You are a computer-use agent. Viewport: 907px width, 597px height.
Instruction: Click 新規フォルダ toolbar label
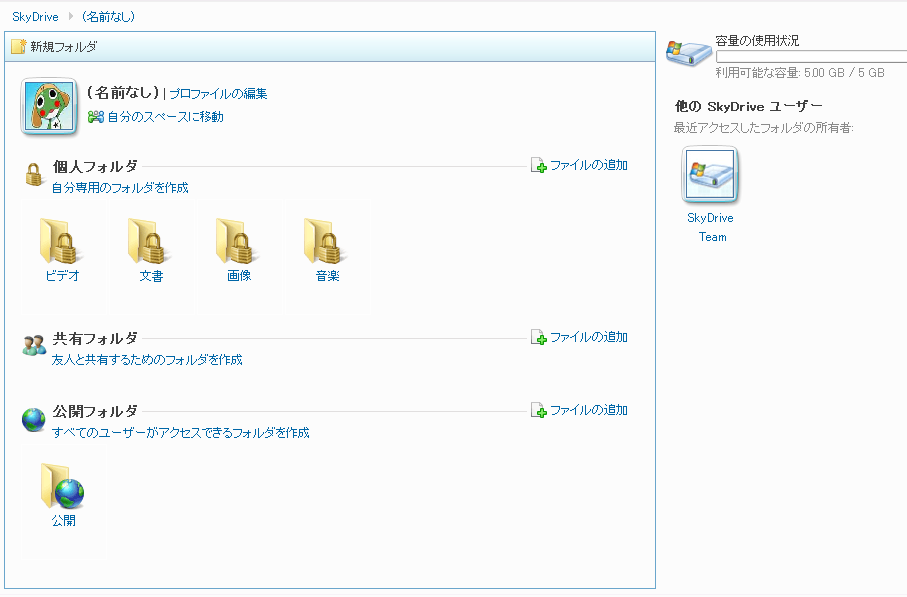click(64, 47)
